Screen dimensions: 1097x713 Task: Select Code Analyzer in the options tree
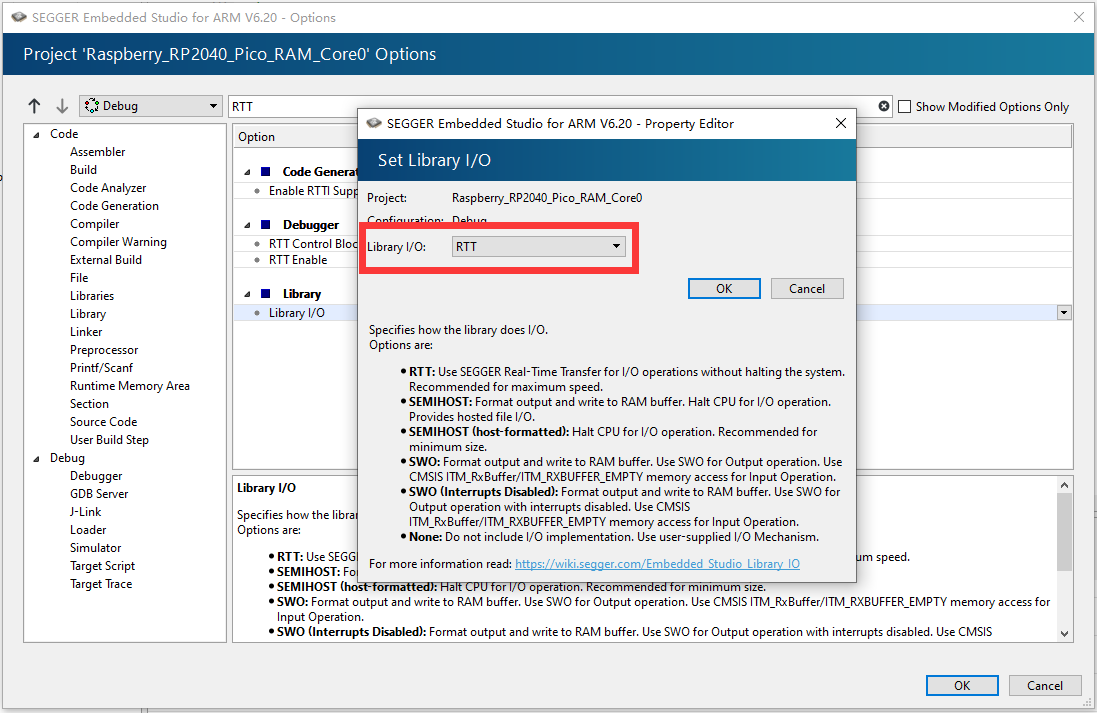tap(108, 188)
